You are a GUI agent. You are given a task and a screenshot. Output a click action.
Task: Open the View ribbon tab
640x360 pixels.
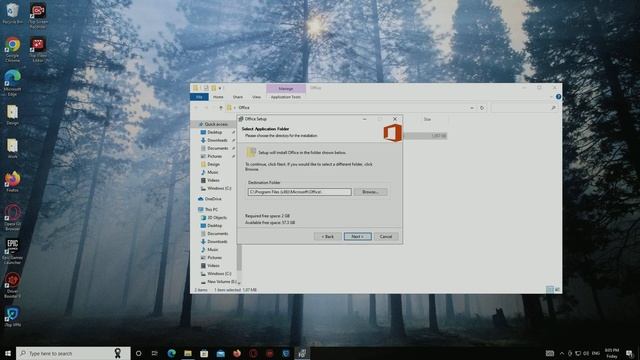256,97
